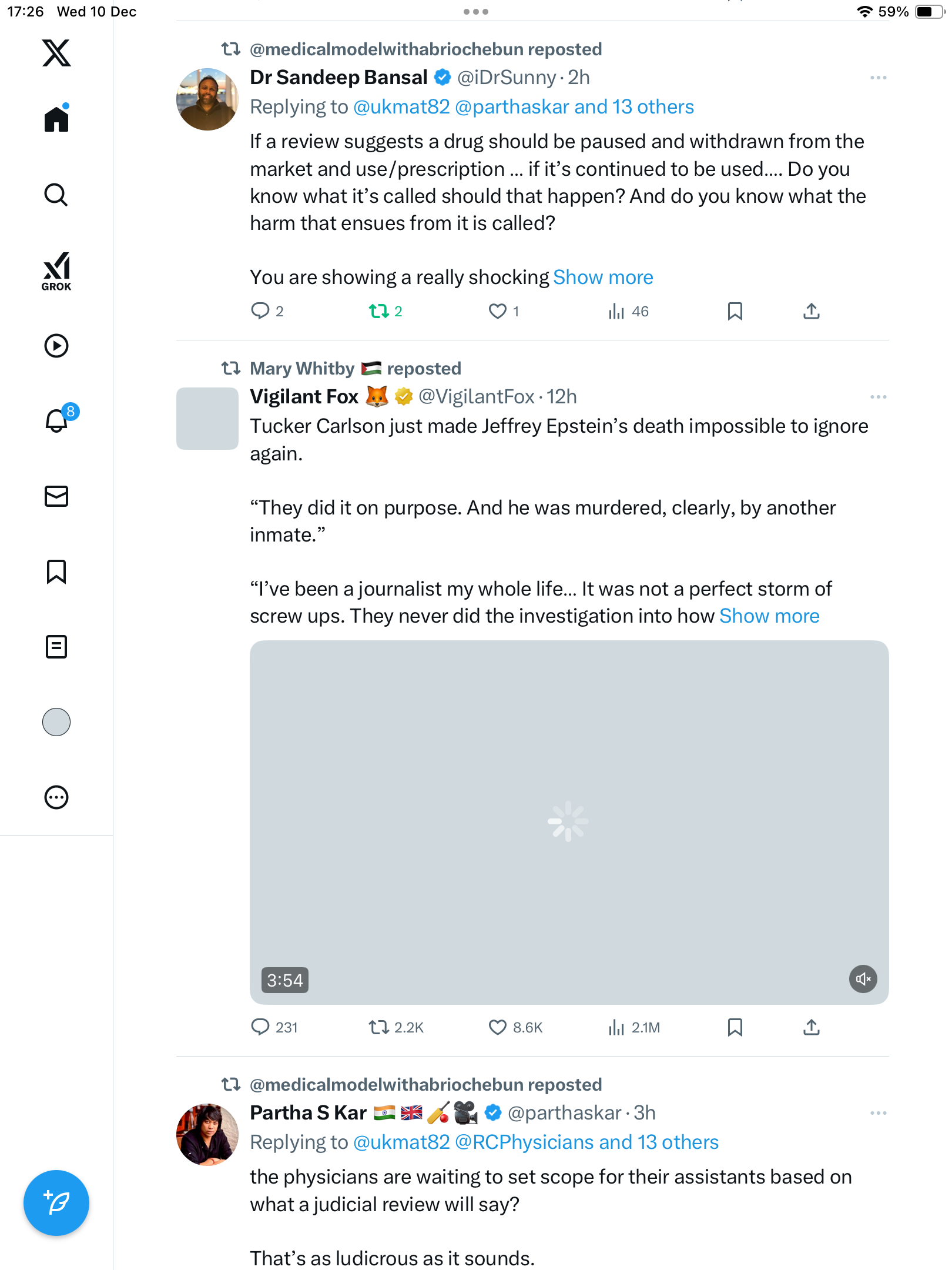The width and height of the screenshot is (952, 1270).
Task: Go to the Home timeline
Action: point(56,119)
